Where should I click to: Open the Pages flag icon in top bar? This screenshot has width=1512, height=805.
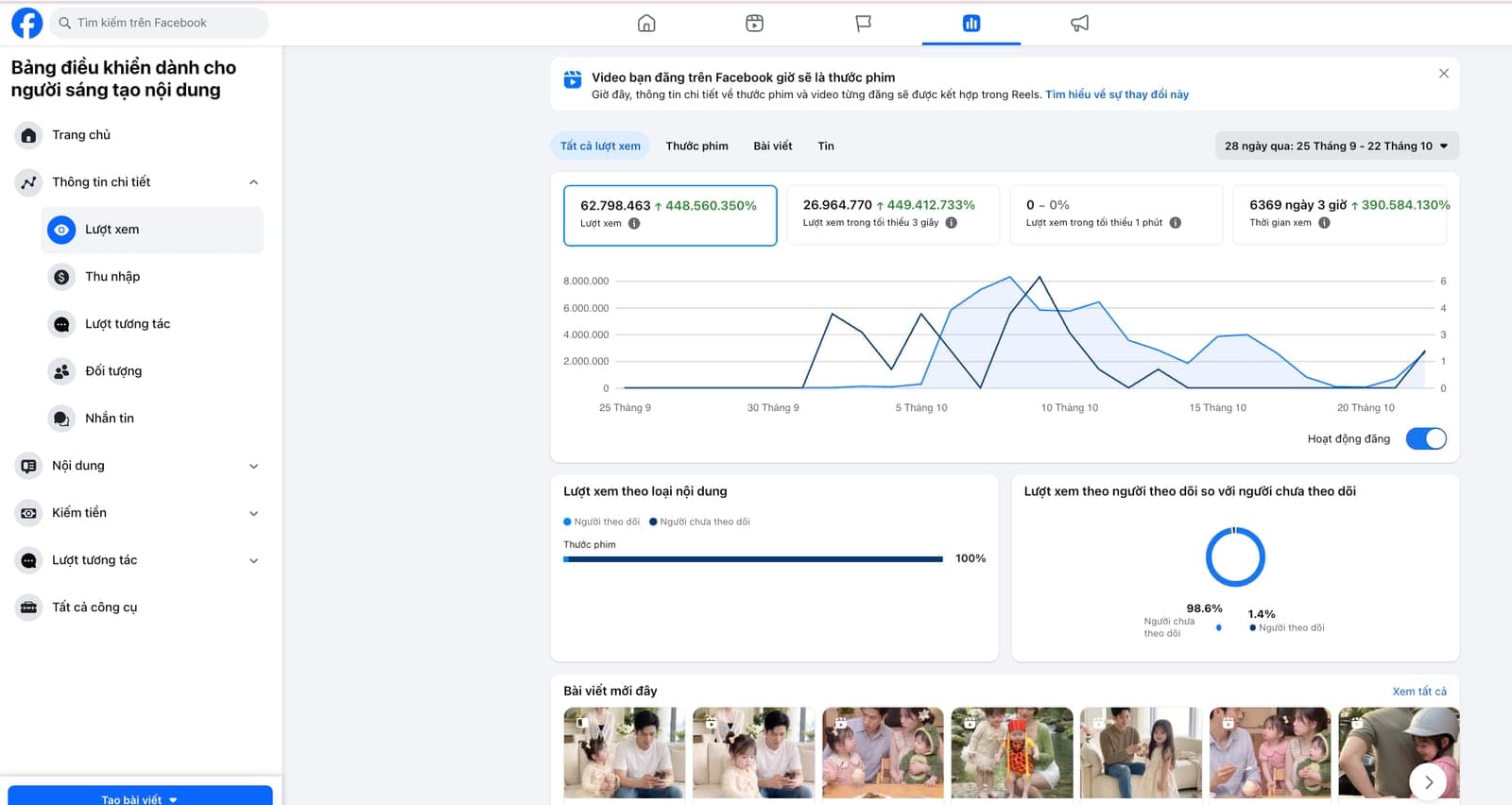pos(863,23)
